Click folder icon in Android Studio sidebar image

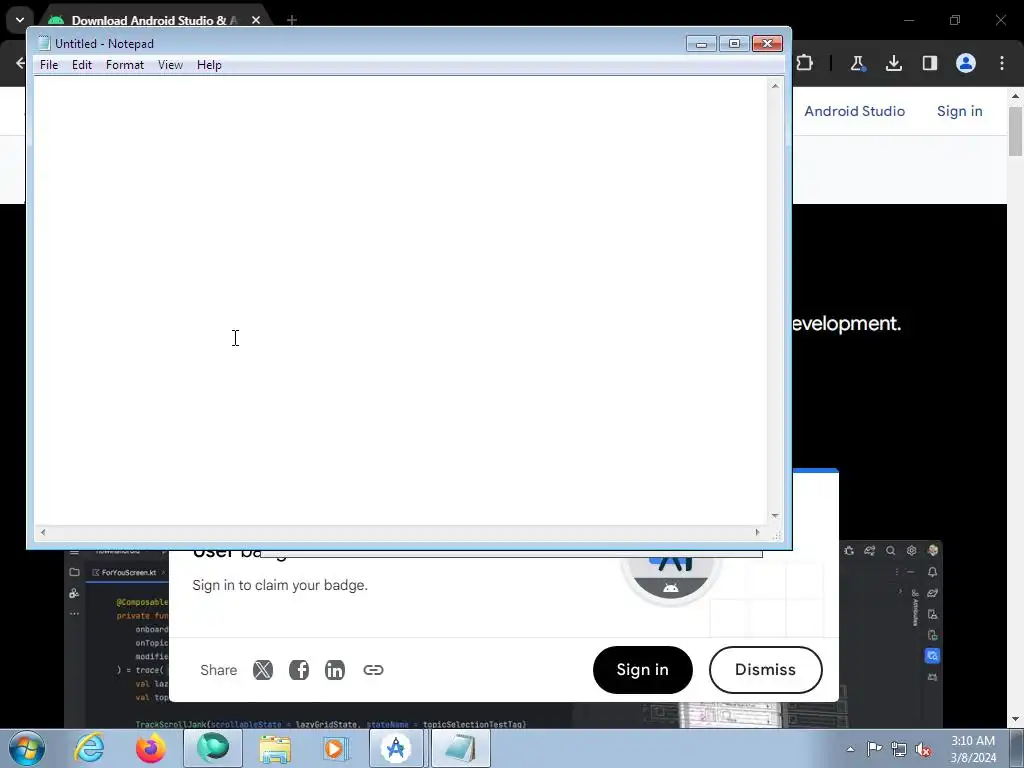[74, 572]
